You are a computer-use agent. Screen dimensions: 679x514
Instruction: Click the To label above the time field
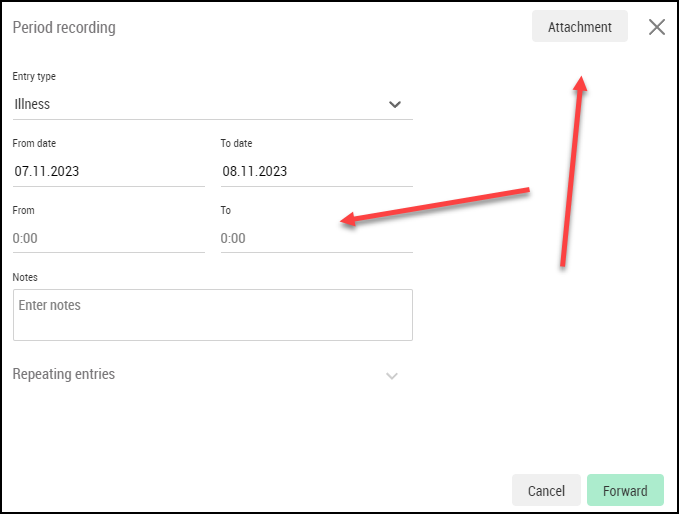click(226, 210)
